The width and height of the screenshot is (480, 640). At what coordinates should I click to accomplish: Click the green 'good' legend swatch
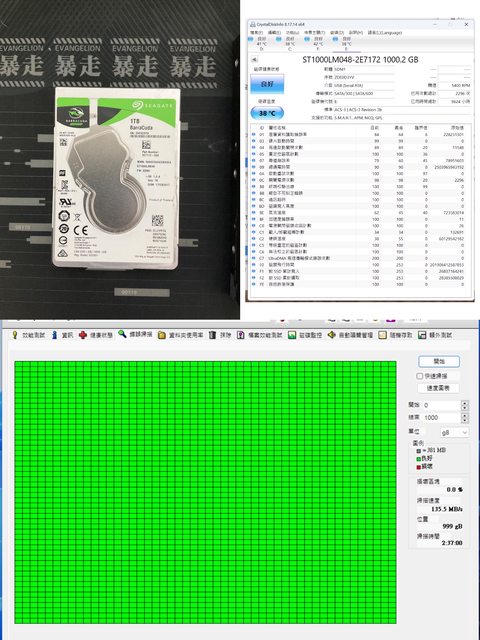coord(418,459)
